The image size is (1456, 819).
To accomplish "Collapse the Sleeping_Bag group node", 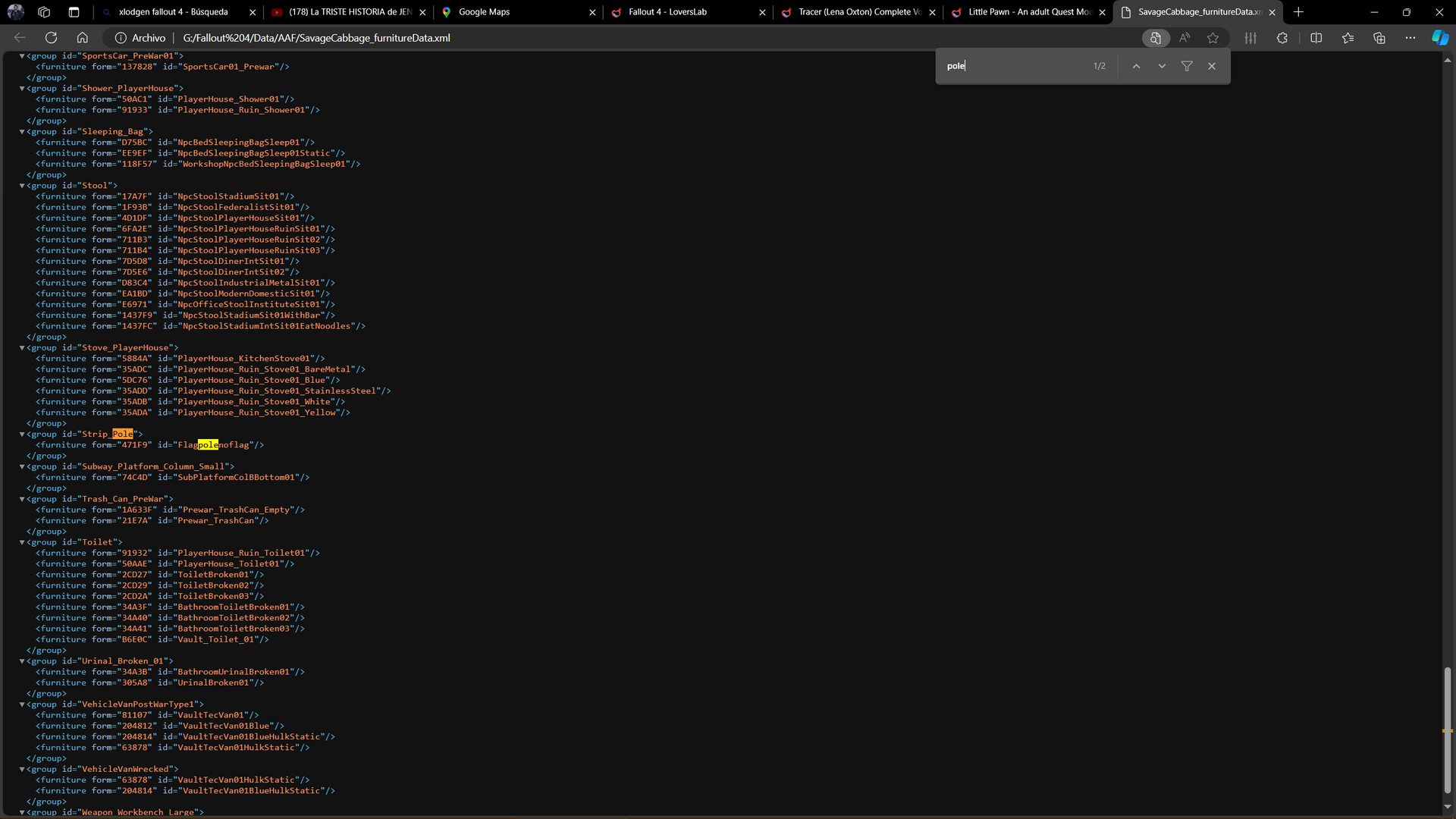I will (22, 131).
